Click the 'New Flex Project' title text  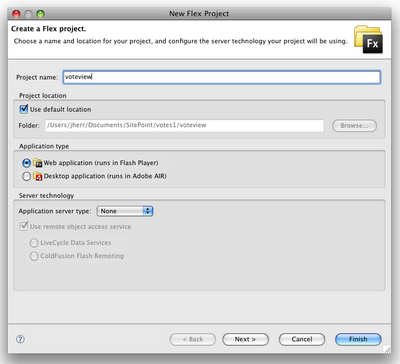pyautogui.click(x=199, y=14)
